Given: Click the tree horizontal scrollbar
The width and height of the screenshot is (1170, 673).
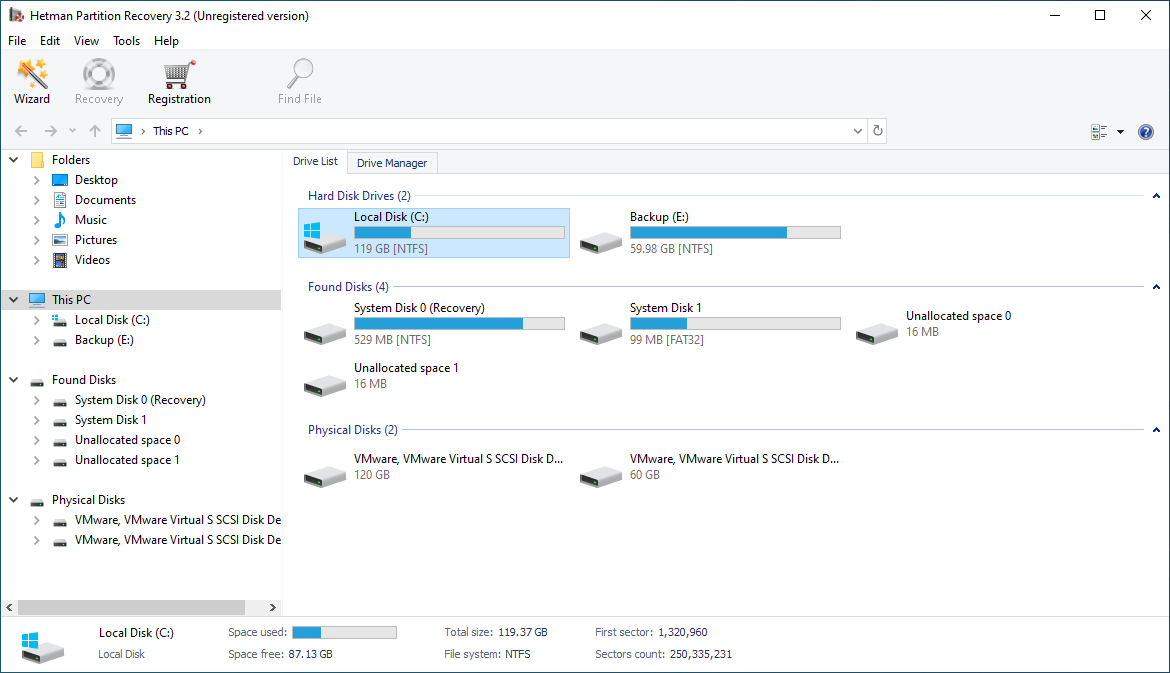Looking at the screenshot, I should pos(131,607).
